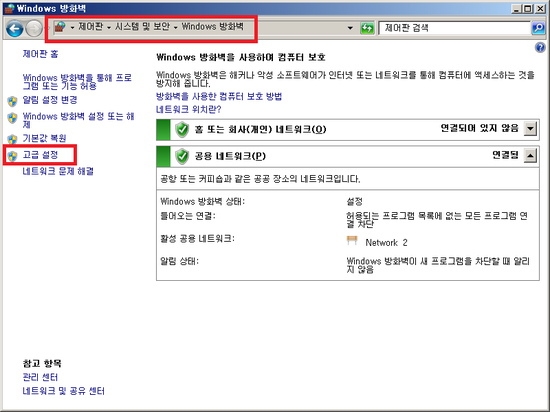
Task: Click the firewall icon in address bar
Action: [60, 27]
